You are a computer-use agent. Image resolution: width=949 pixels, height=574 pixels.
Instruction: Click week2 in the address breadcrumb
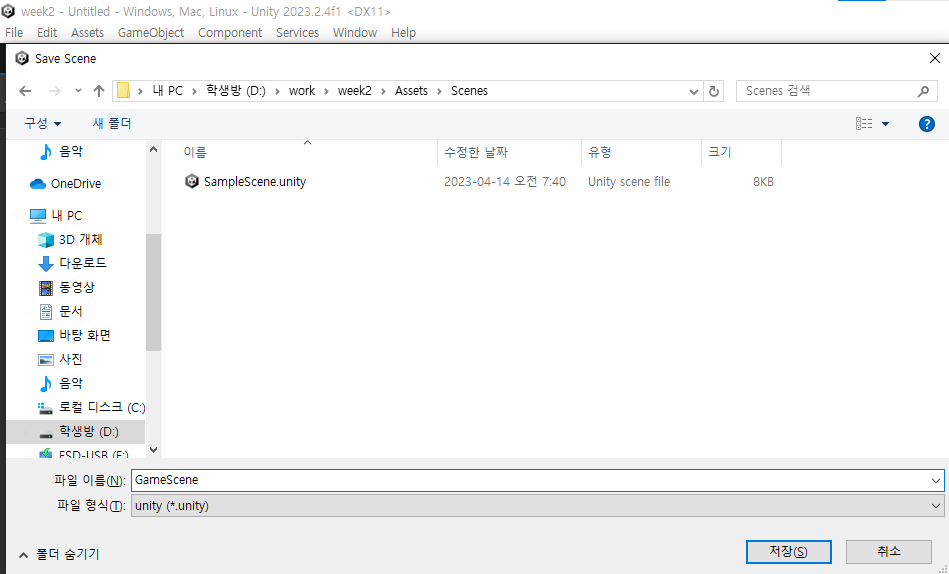point(355,91)
